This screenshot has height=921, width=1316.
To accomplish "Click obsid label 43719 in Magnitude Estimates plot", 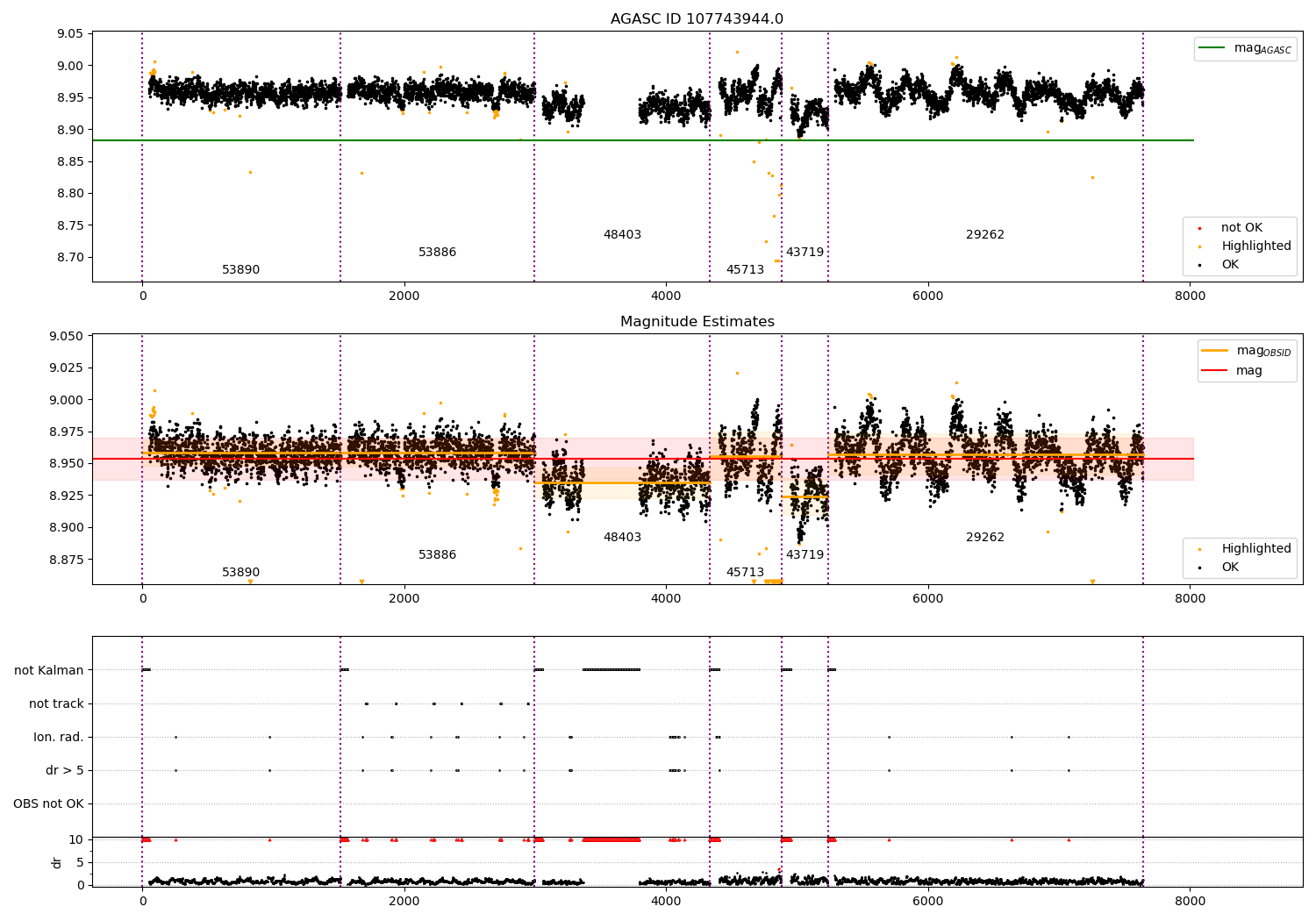I will (805, 555).
